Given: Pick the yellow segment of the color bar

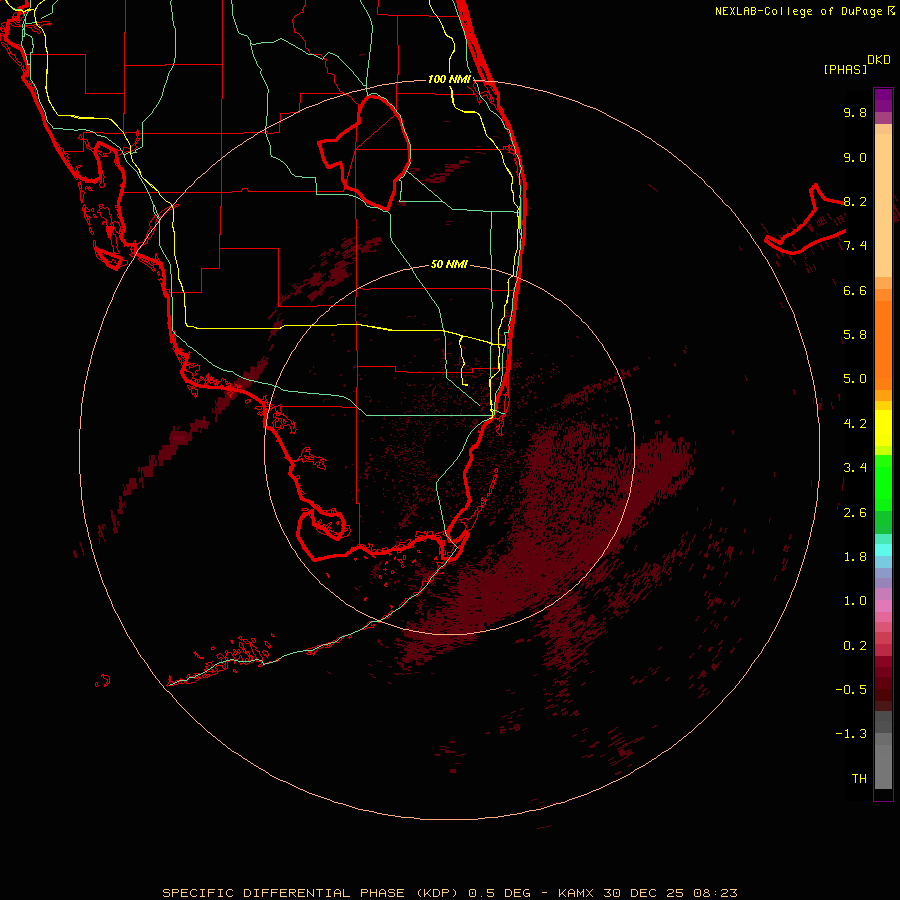Looking at the screenshot, I should click(x=883, y=428).
